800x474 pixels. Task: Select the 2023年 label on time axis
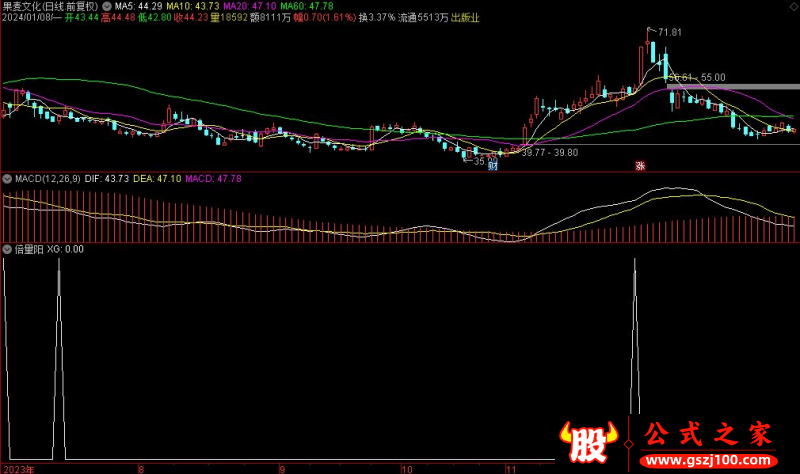tap(19, 469)
